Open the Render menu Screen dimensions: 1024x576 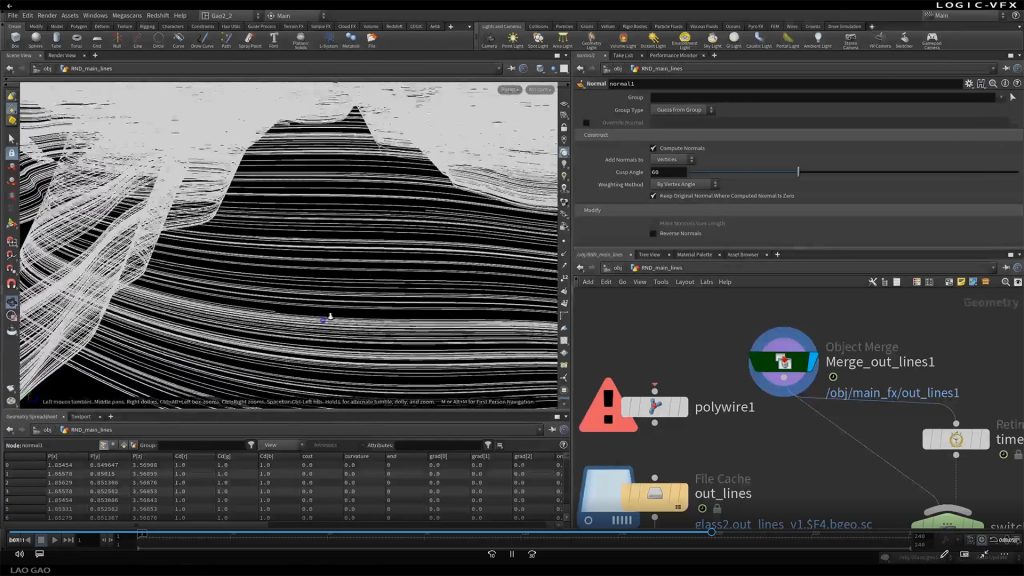tap(47, 16)
